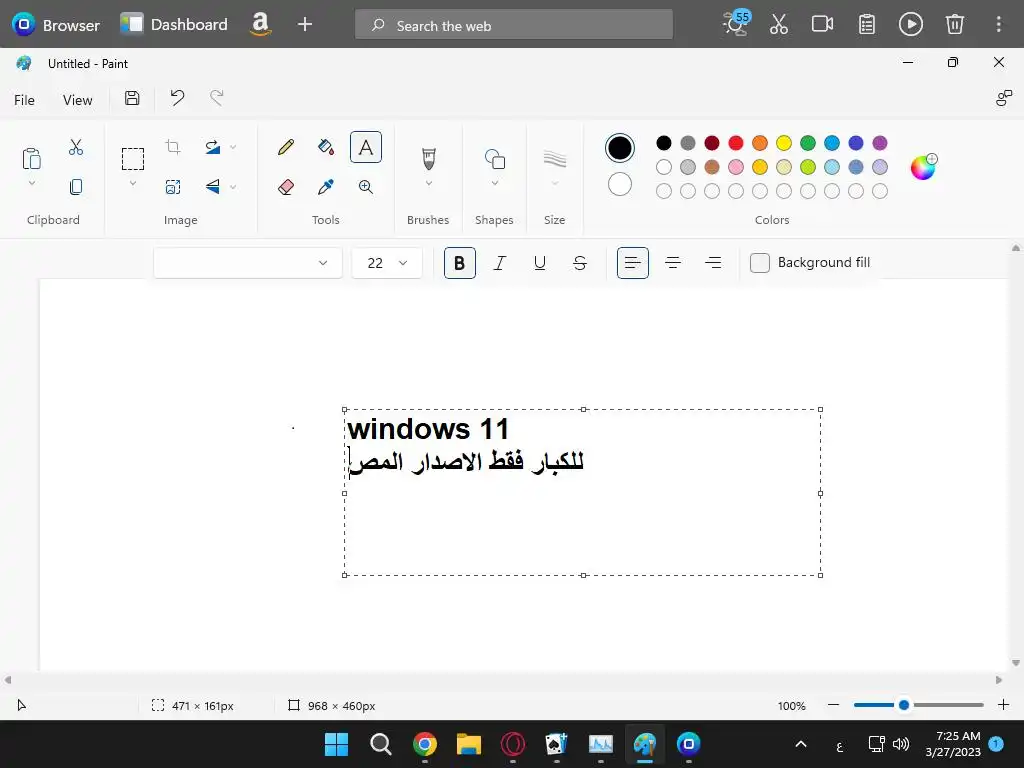Switch to the Dashboard tab

(174, 25)
